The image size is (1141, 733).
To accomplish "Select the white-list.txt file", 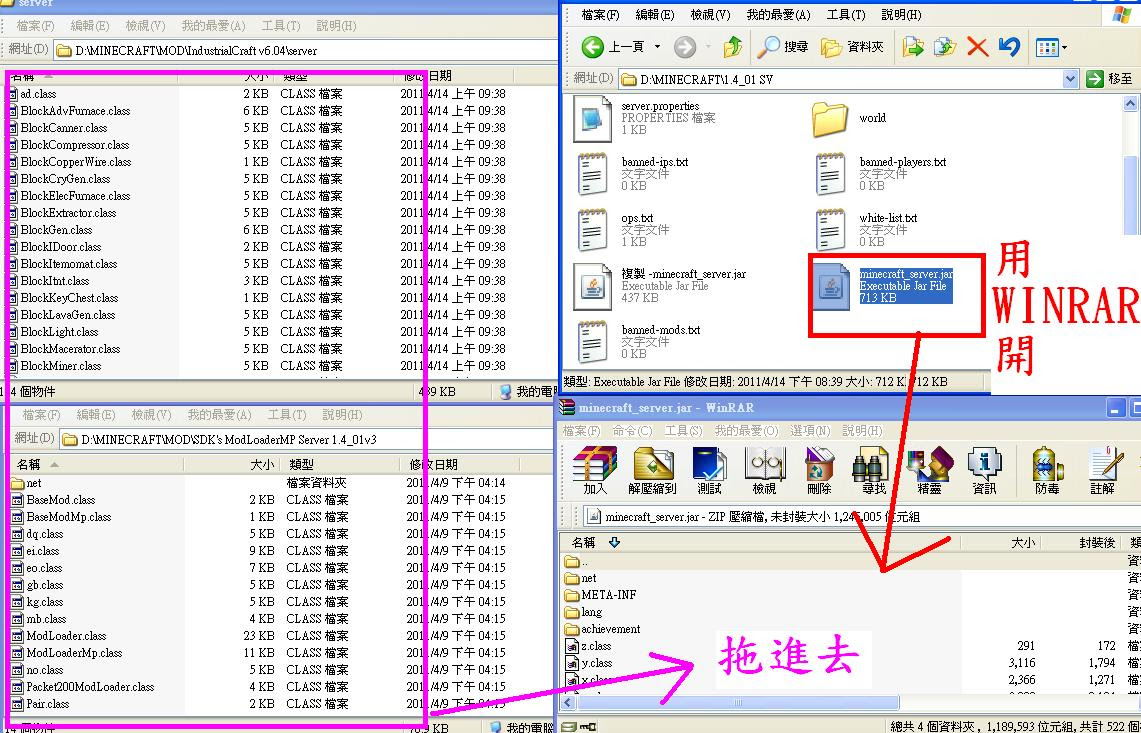I will point(865,230).
